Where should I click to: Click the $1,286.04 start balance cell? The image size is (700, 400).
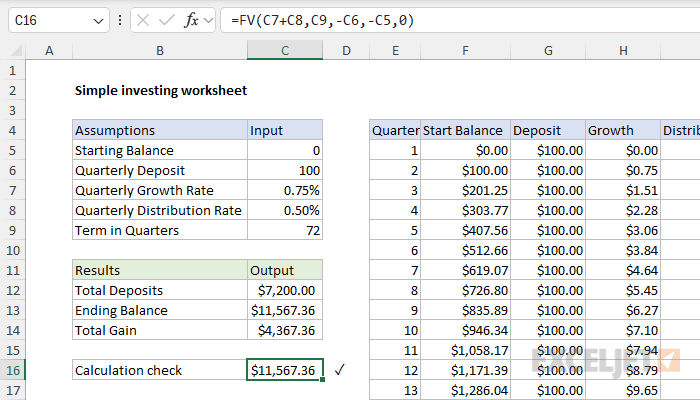pos(465,390)
